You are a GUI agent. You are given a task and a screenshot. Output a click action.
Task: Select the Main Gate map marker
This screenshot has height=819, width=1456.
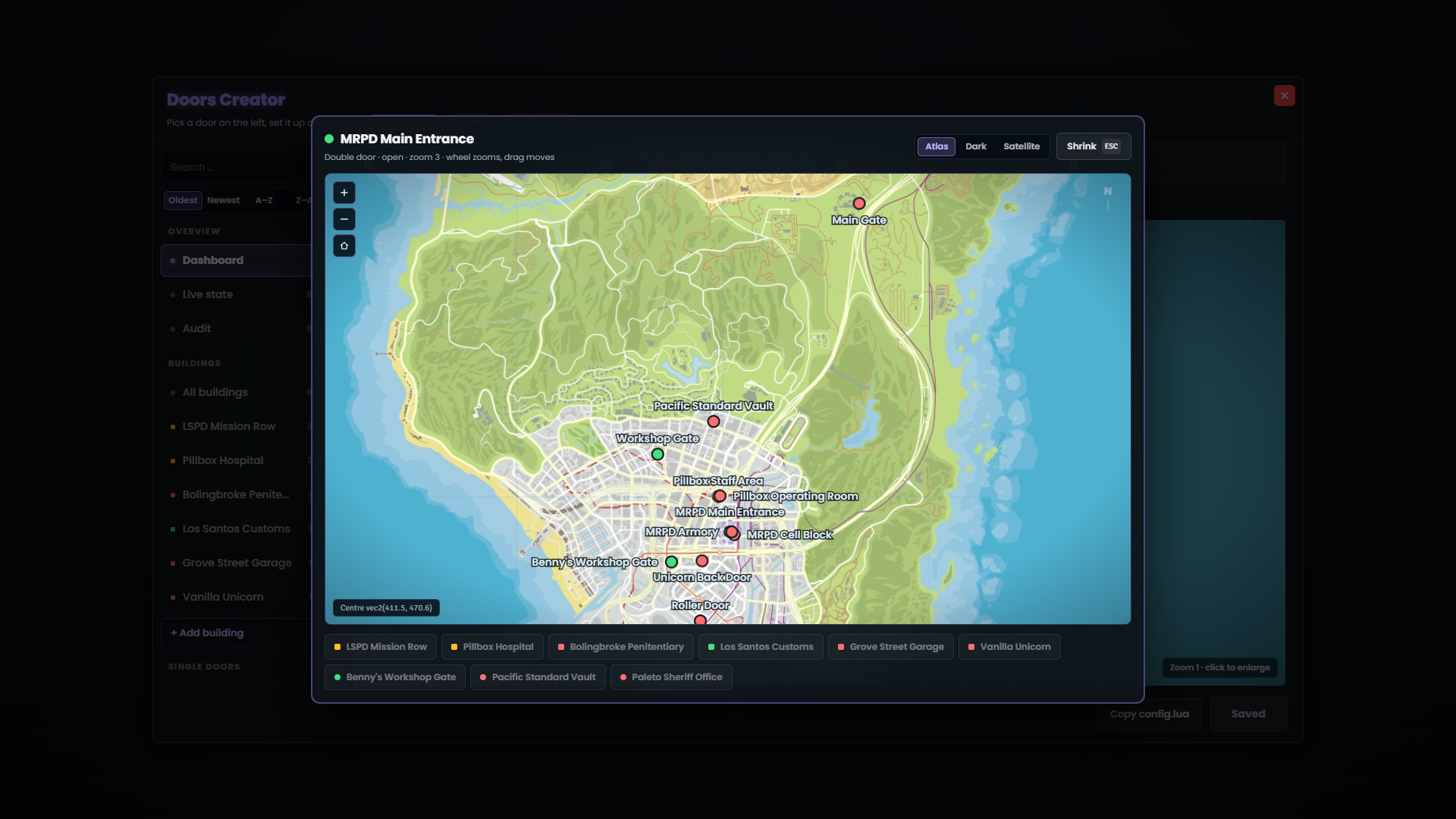pyautogui.click(x=859, y=203)
